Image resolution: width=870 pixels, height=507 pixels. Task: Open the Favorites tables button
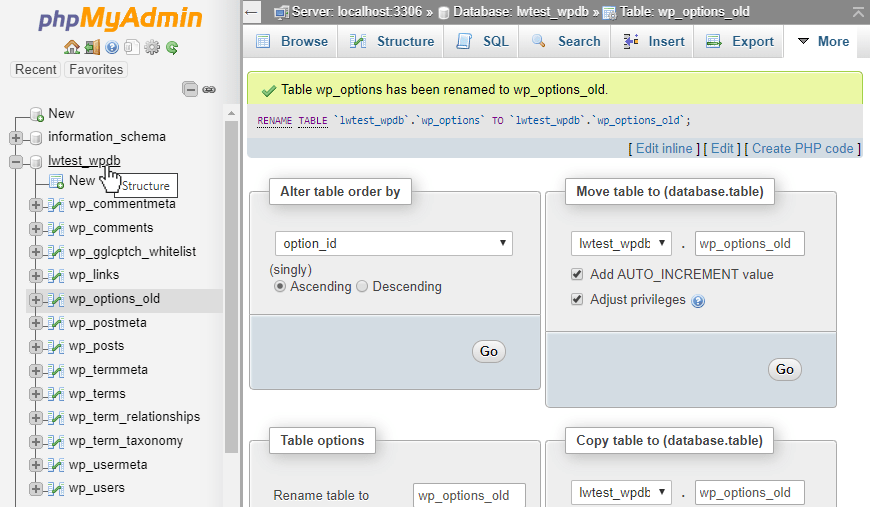[96, 69]
